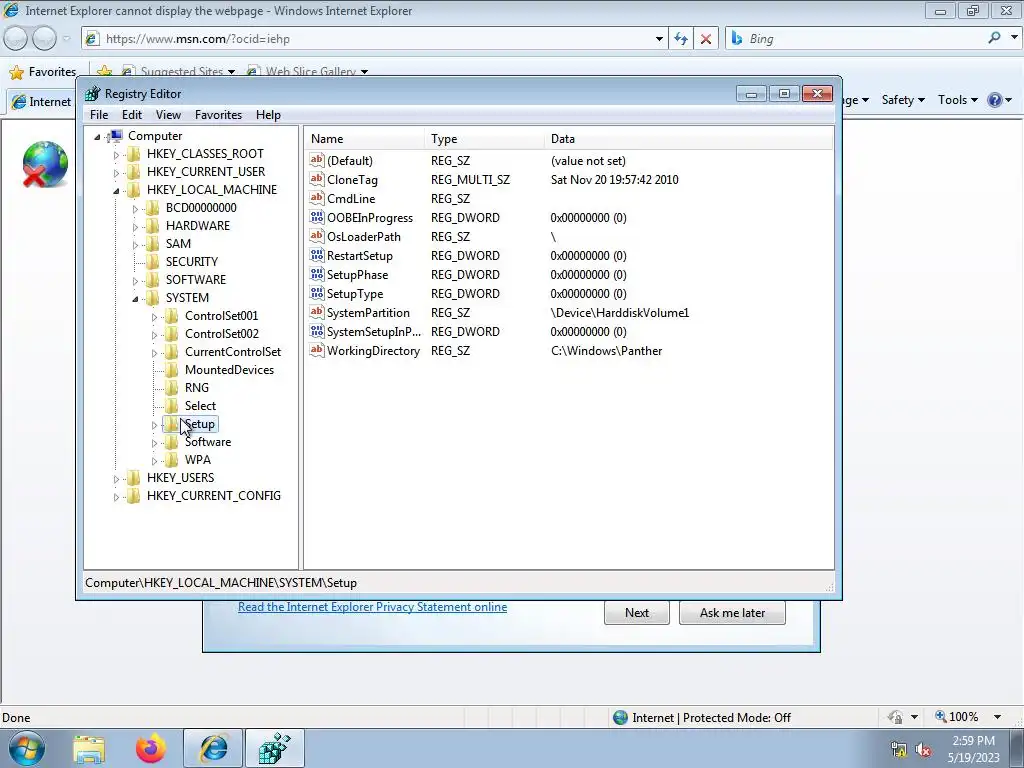Click the RestartSetup DWORD icon
Screen dimensions: 1024x768
[317, 255]
